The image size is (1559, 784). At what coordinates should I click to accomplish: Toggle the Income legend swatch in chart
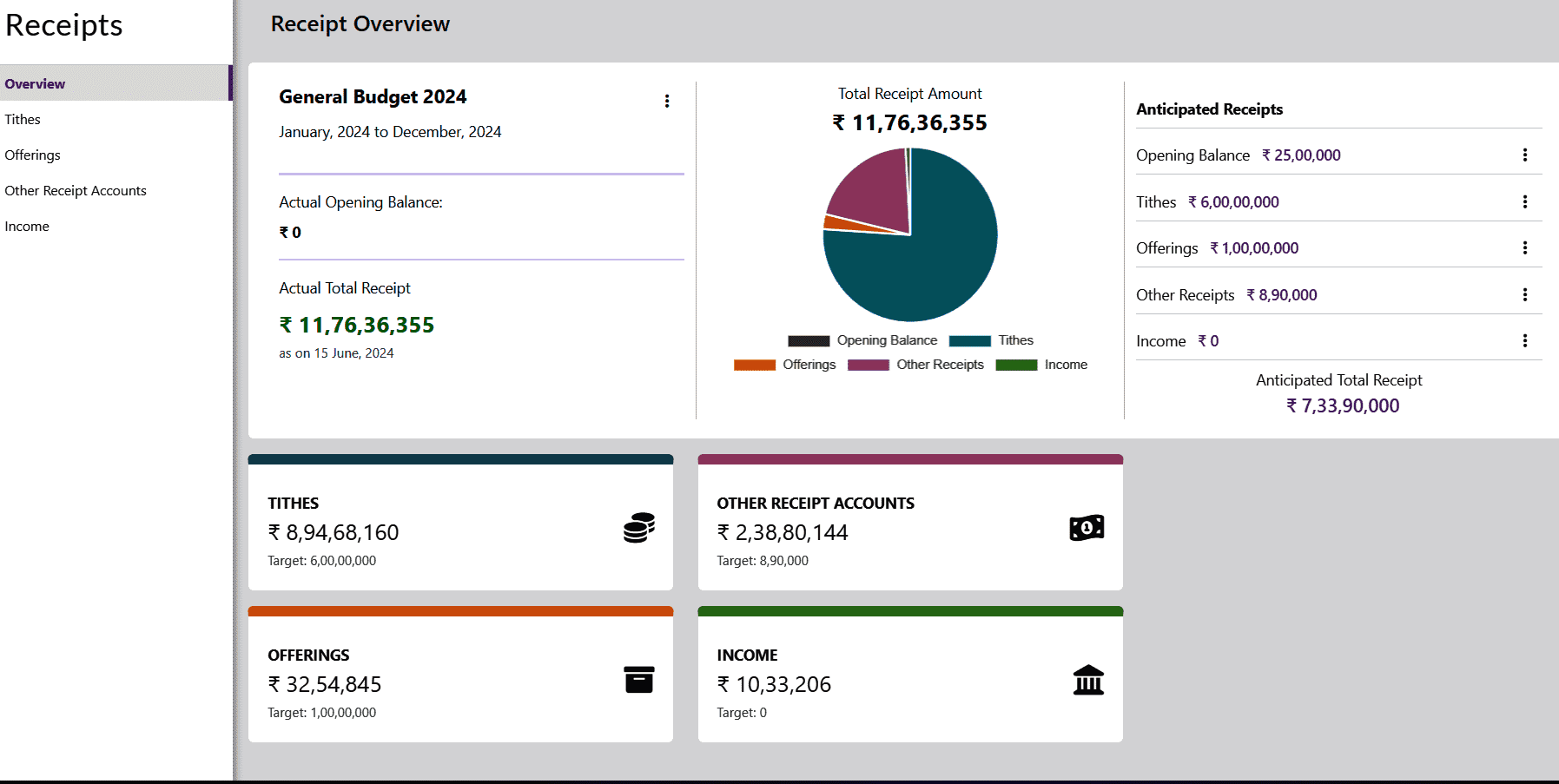coord(1016,365)
